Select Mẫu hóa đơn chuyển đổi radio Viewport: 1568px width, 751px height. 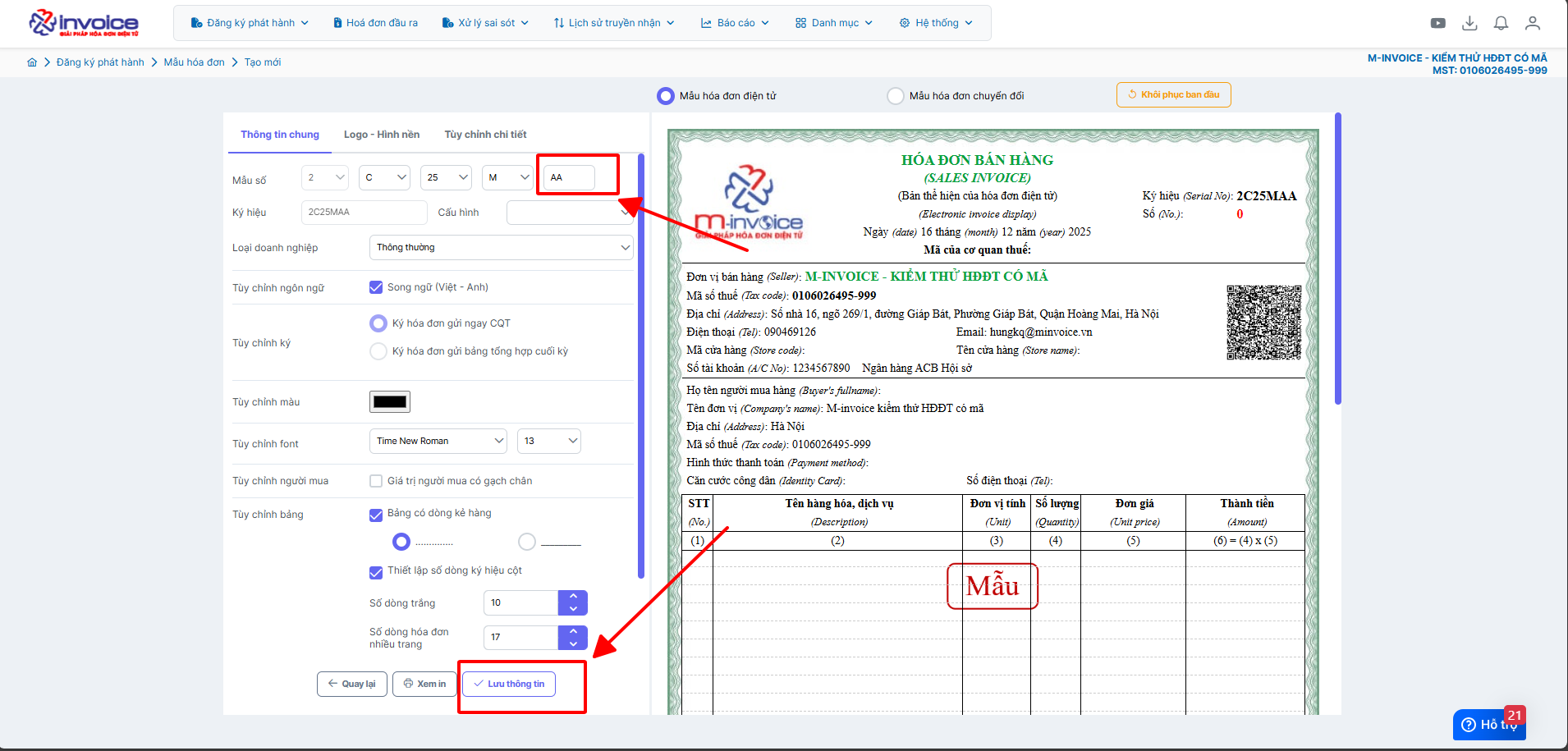[896, 96]
